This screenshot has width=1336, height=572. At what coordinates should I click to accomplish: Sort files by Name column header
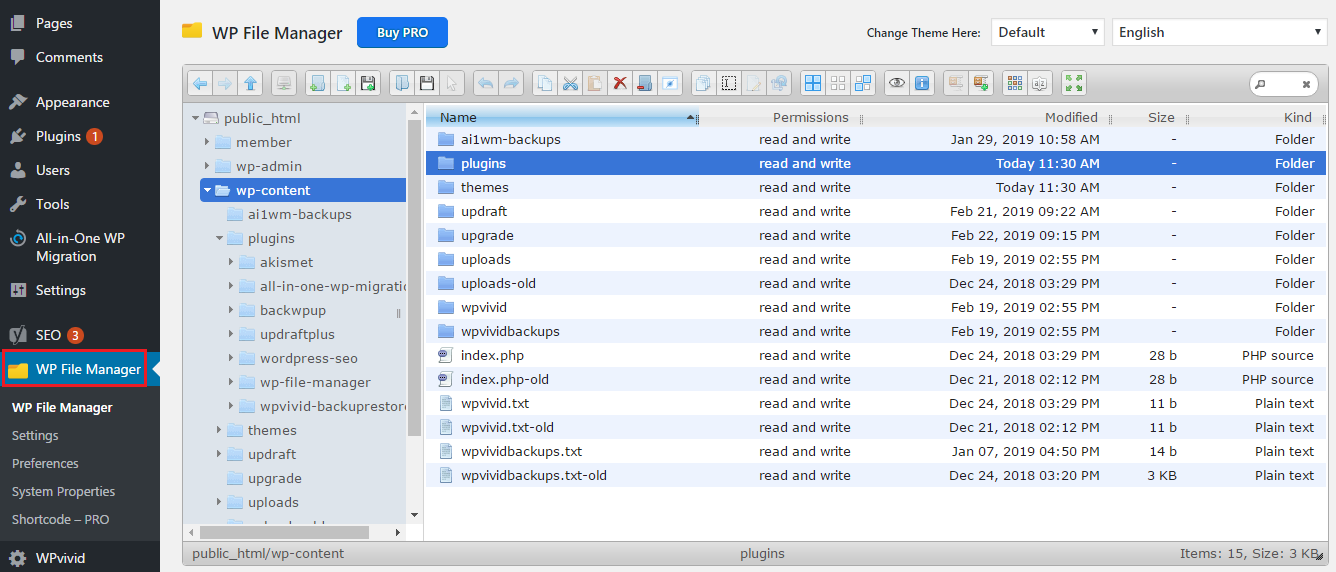562,117
